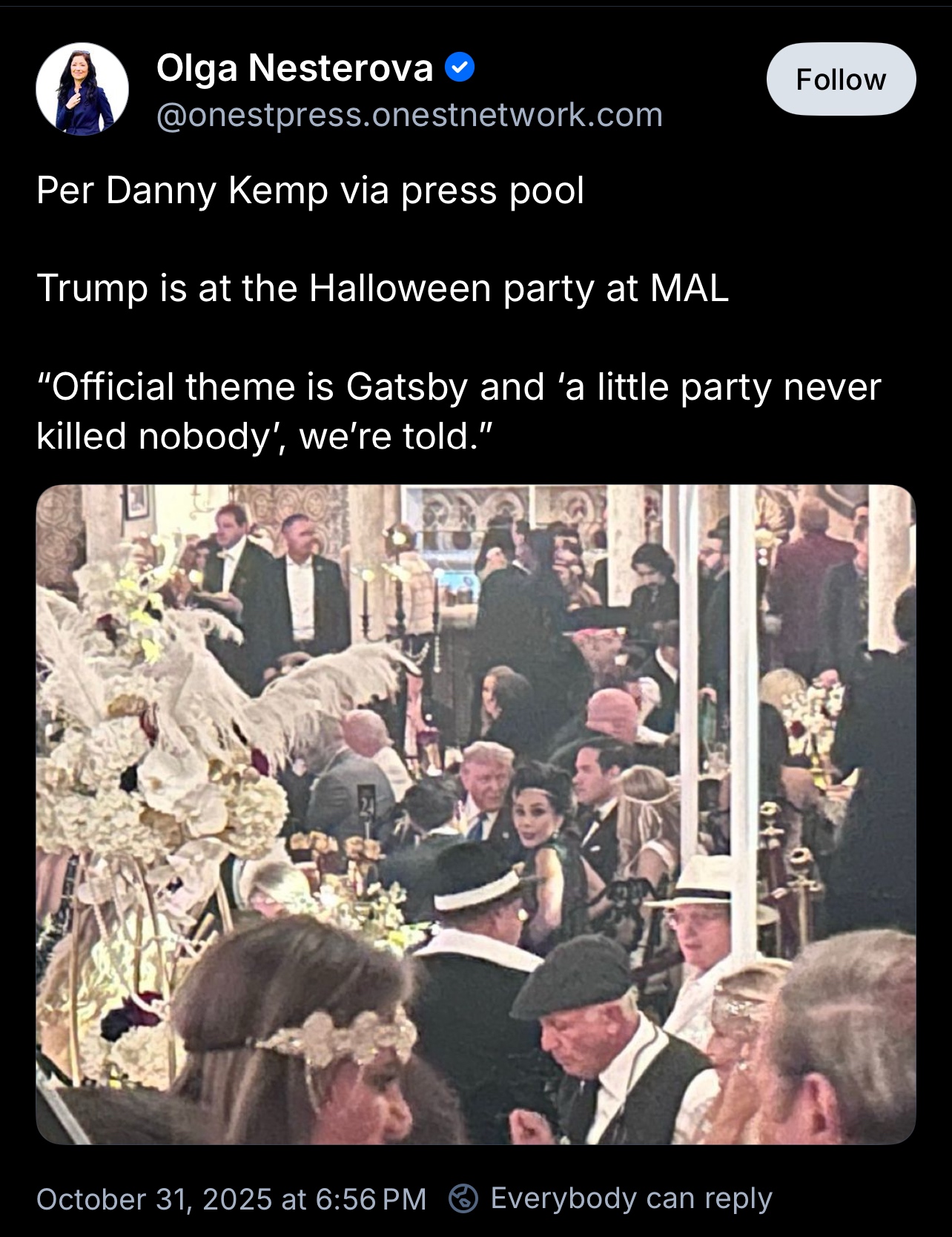Screen dimensions: 952x1237
Task: Click the globe reply-settings icon
Action: (463, 1198)
